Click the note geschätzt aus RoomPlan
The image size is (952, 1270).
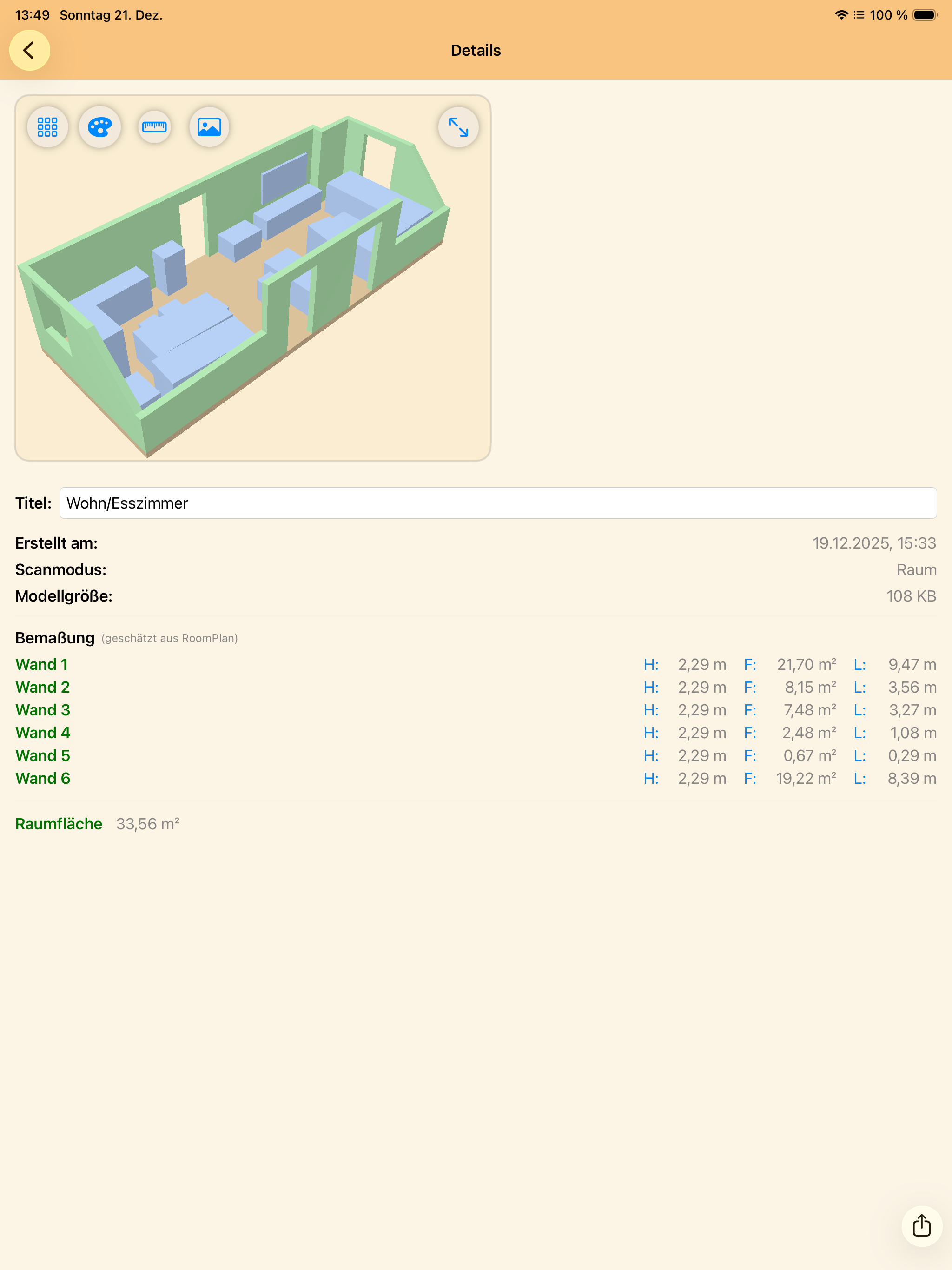[x=169, y=638]
